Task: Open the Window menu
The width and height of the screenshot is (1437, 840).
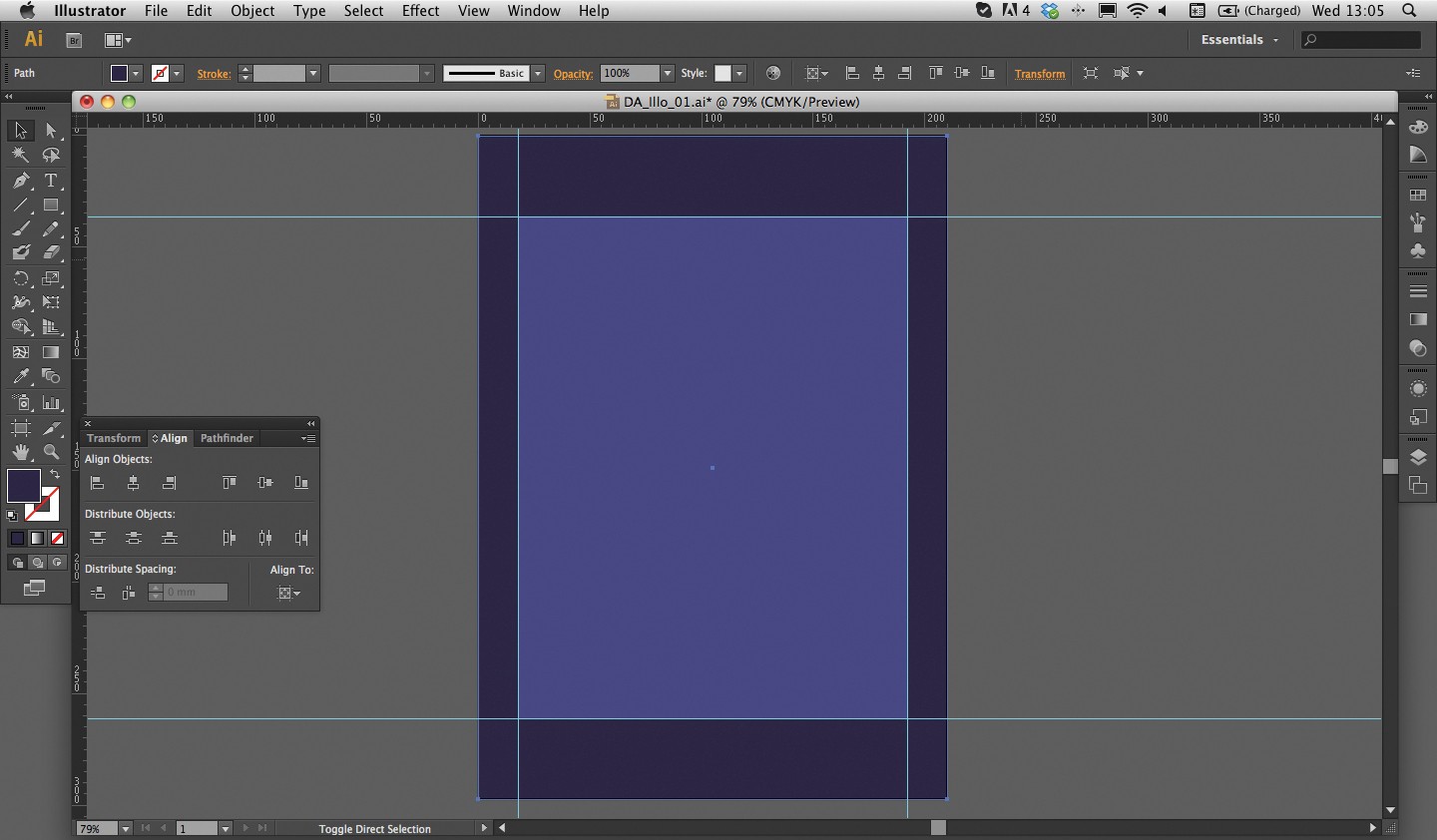Action: [534, 11]
